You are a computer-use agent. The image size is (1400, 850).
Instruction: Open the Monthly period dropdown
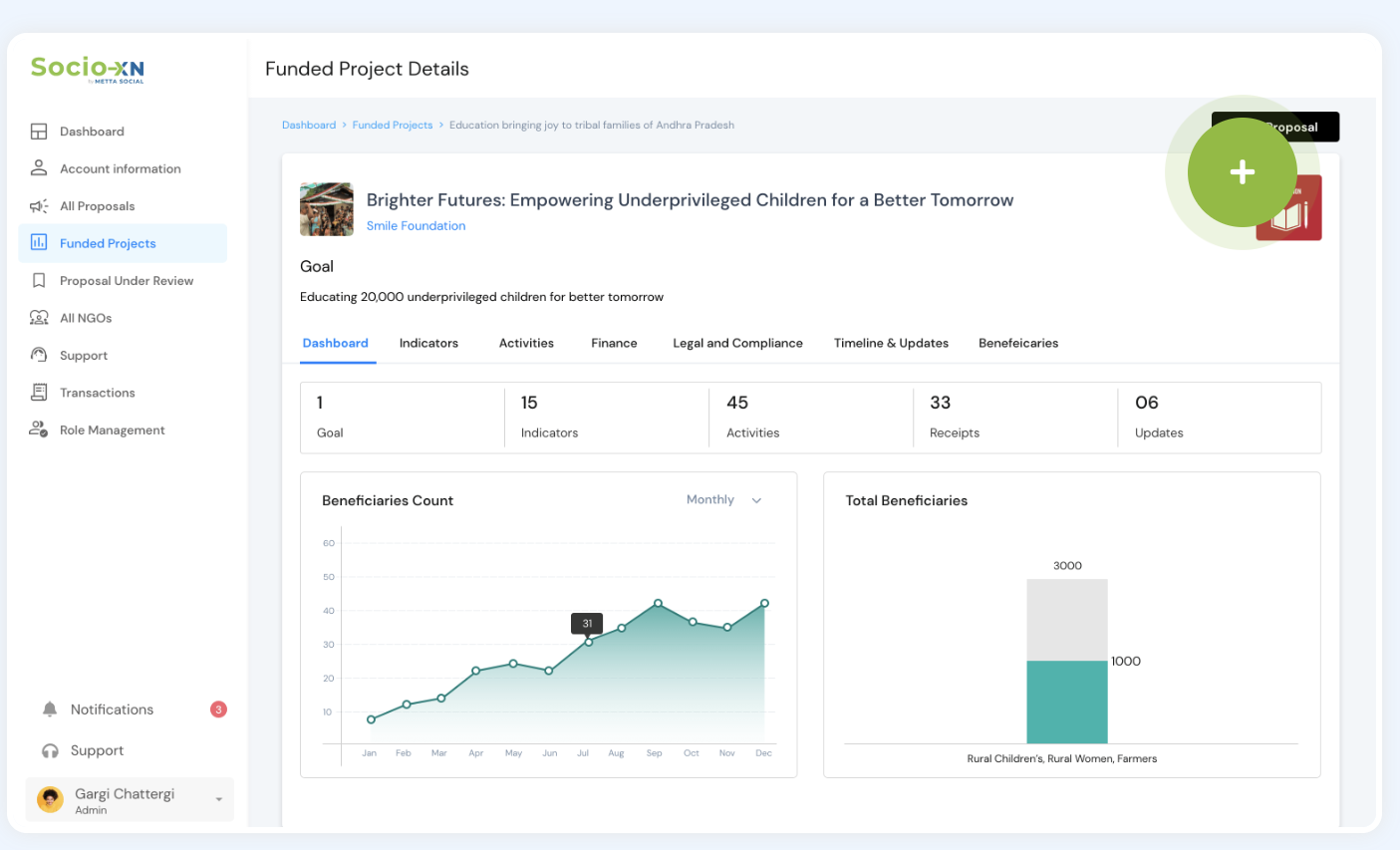point(724,500)
